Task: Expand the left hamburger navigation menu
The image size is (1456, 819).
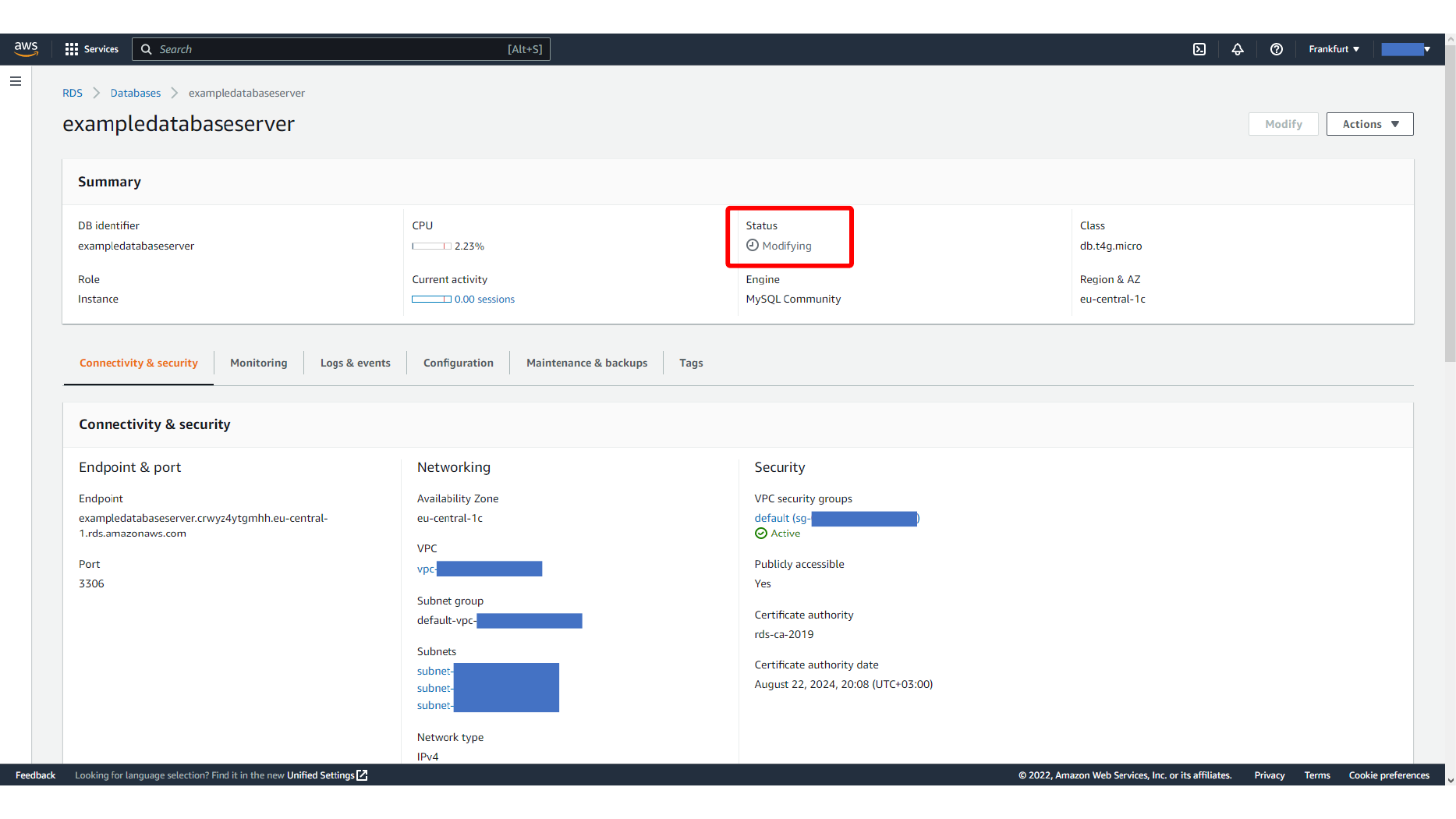Action: pos(16,81)
